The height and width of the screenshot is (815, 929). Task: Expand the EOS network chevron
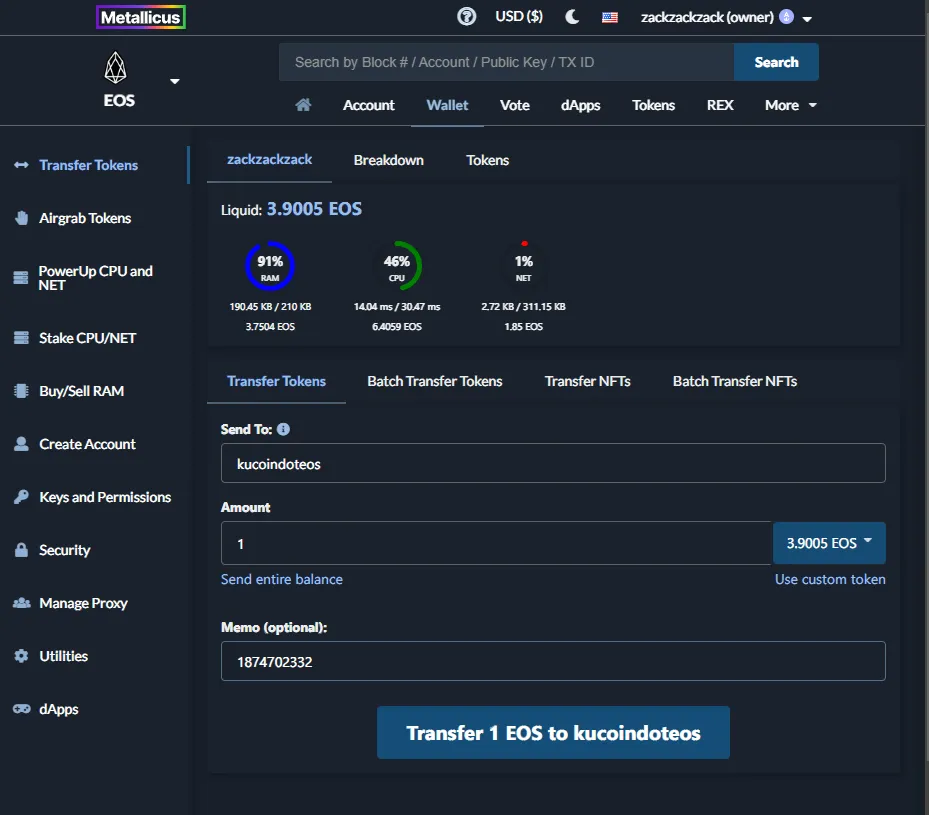point(175,81)
